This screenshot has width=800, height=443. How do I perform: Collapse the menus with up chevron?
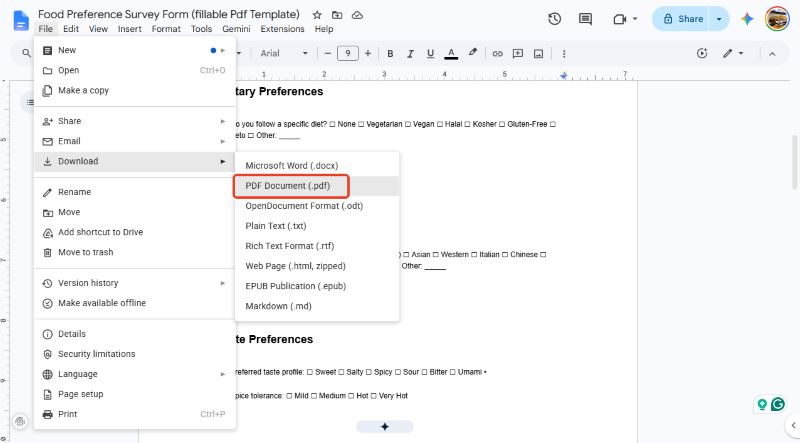pyautogui.click(x=772, y=53)
